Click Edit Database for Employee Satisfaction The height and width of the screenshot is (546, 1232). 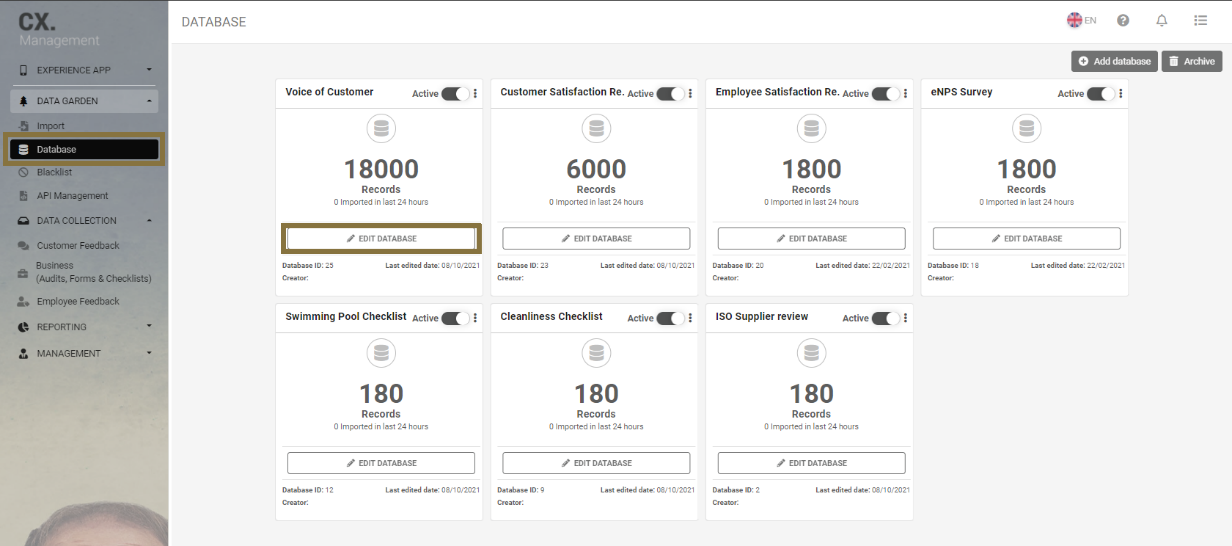coord(811,239)
